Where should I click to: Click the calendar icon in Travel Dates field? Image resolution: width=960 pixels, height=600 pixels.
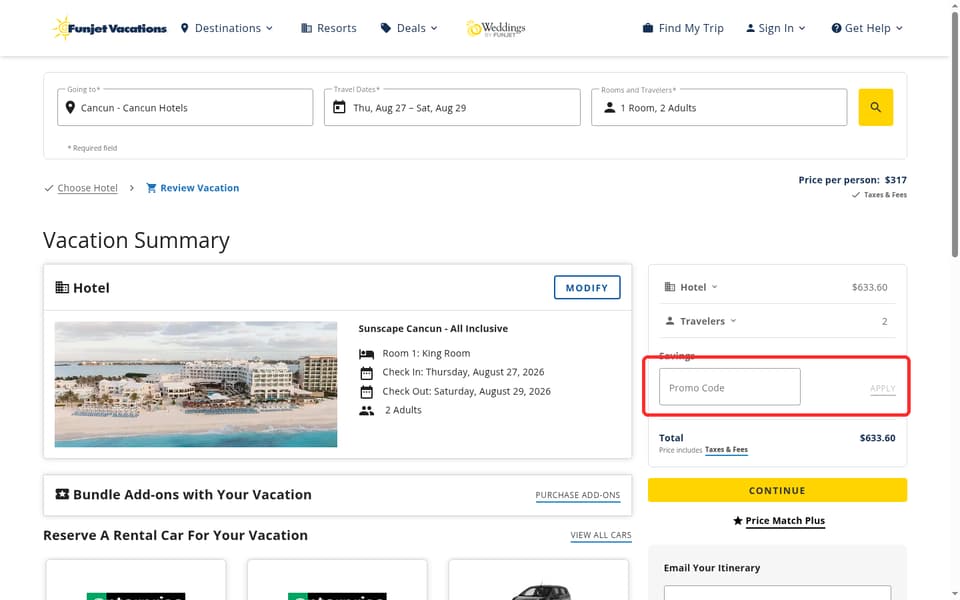click(339, 107)
